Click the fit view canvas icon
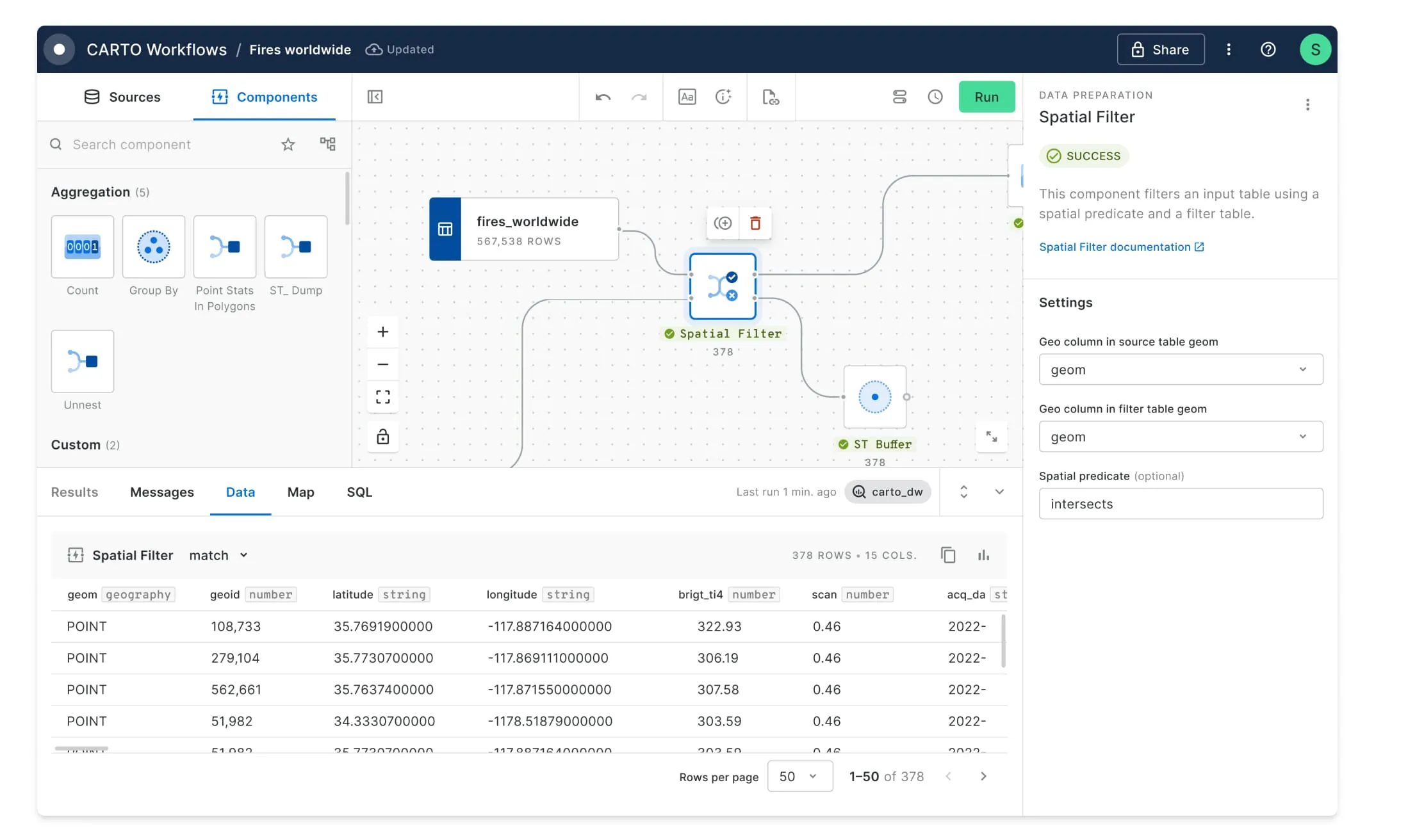The height and width of the screenshot is (840, 1408). [382, 397]
